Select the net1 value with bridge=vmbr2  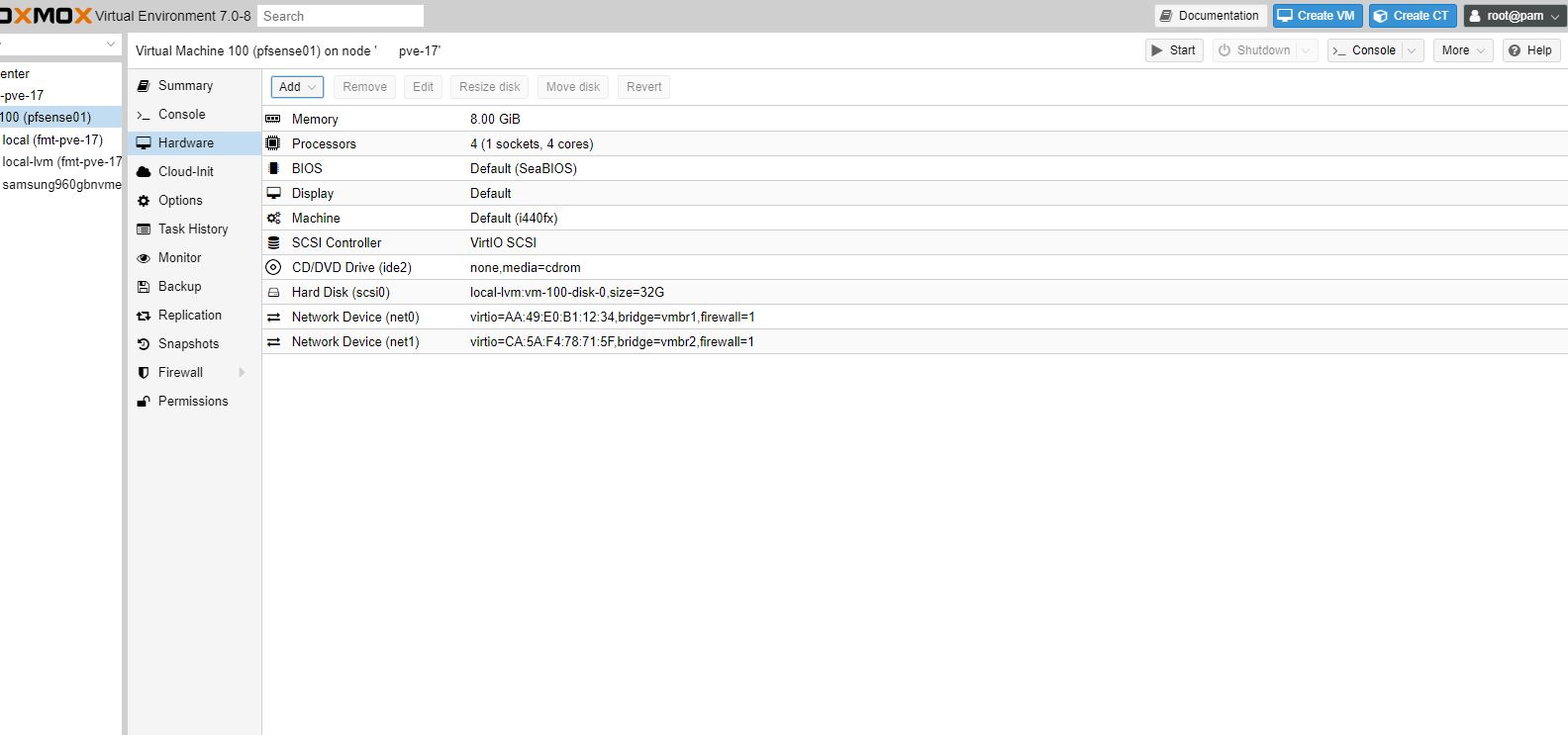coord(612,342)
